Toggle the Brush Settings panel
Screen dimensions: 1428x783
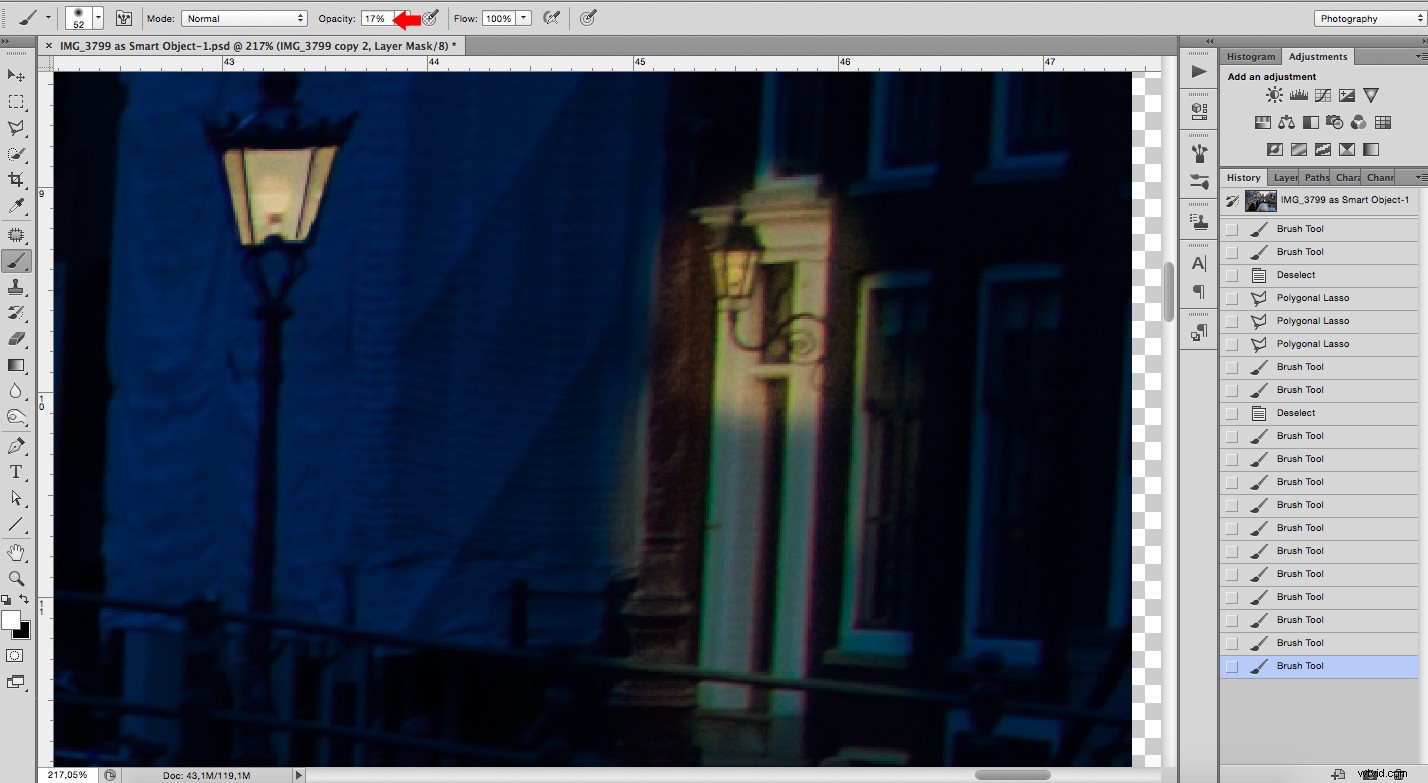click(124, 17)
